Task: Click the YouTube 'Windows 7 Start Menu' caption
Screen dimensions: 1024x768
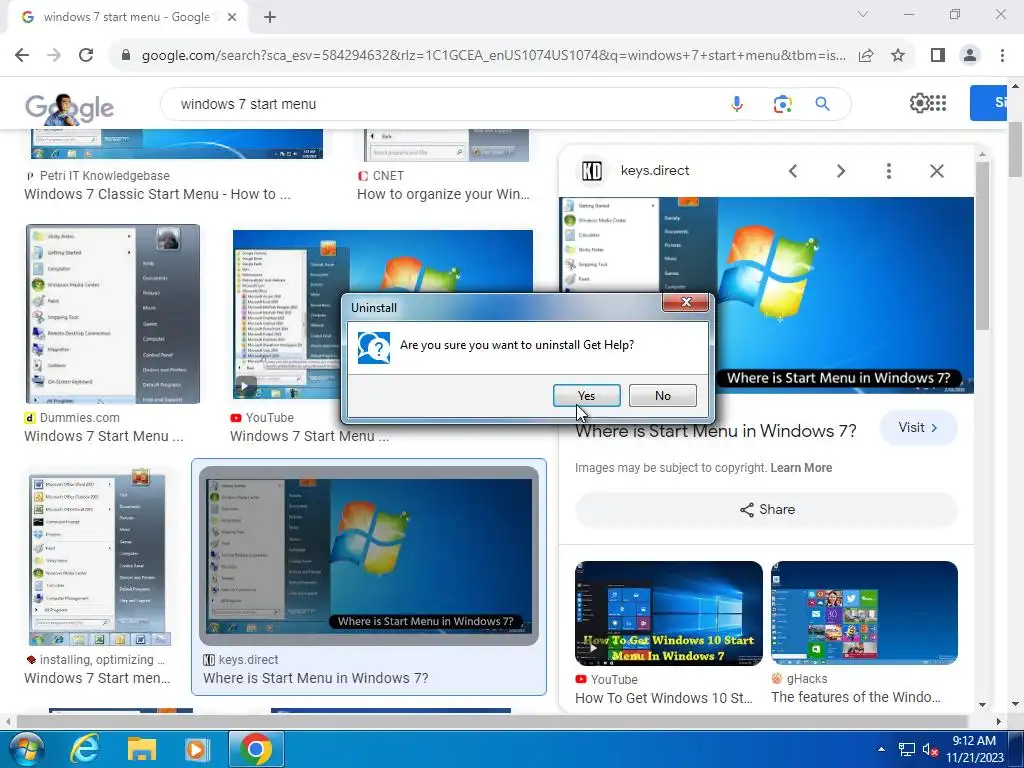Action: tap(310, 436)
